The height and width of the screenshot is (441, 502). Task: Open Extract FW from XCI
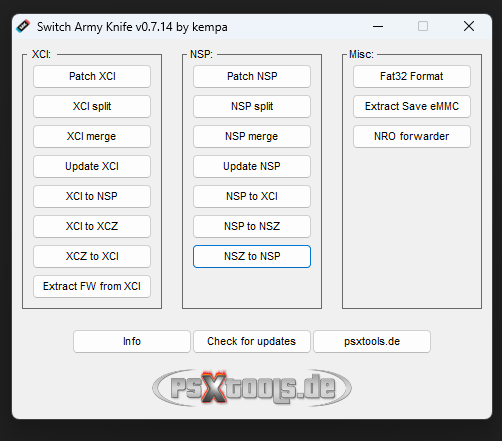tap(92, 286)
